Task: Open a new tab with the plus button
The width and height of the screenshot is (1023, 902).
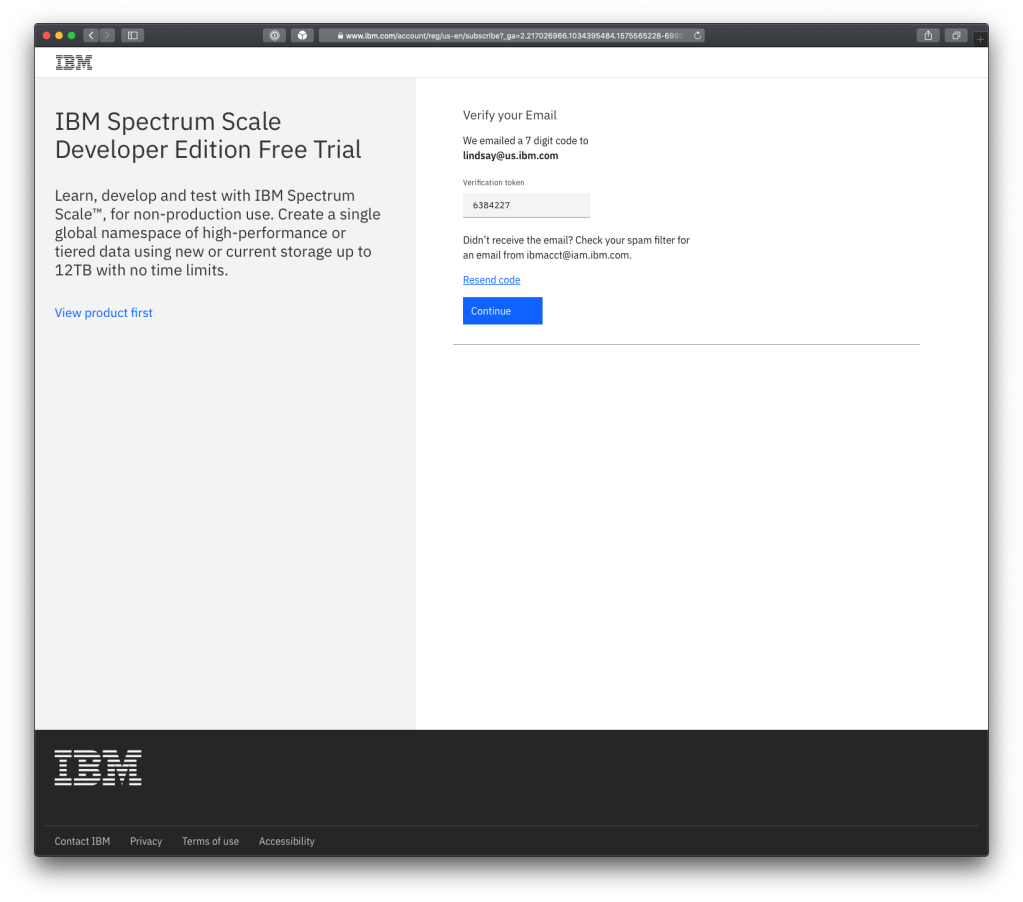Action: [979, 38]
